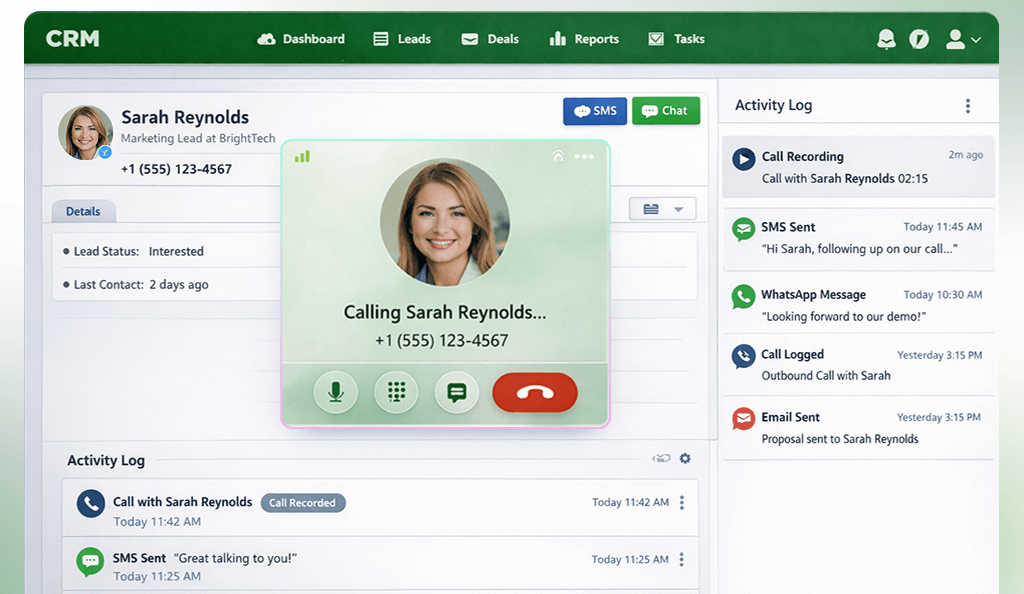This screenshot has height=594, width=1024.
Task: Open the message icon in the call popup
Action: coord(457,392)
